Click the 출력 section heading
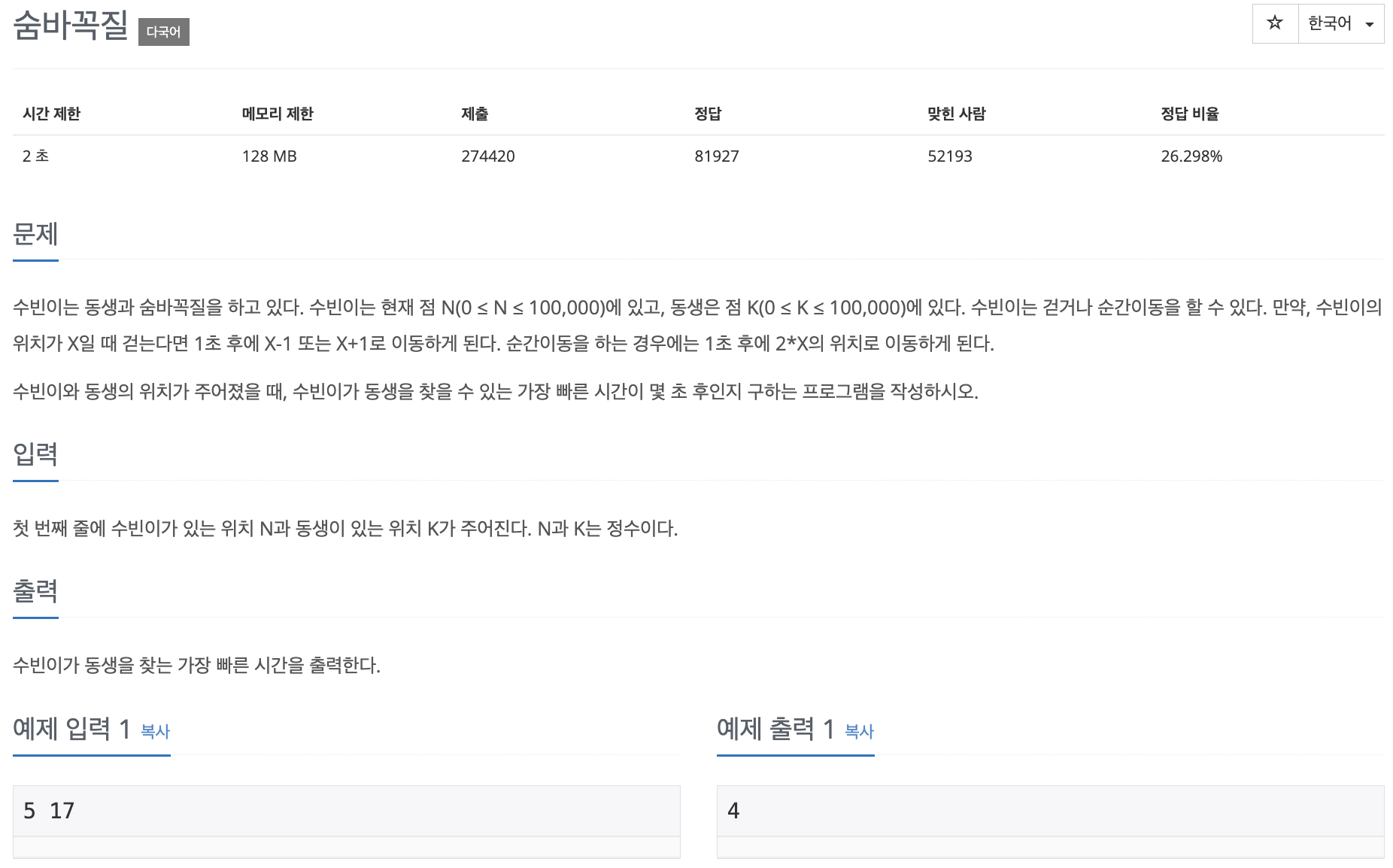1393x868 pixels. [x=35, y=590]
